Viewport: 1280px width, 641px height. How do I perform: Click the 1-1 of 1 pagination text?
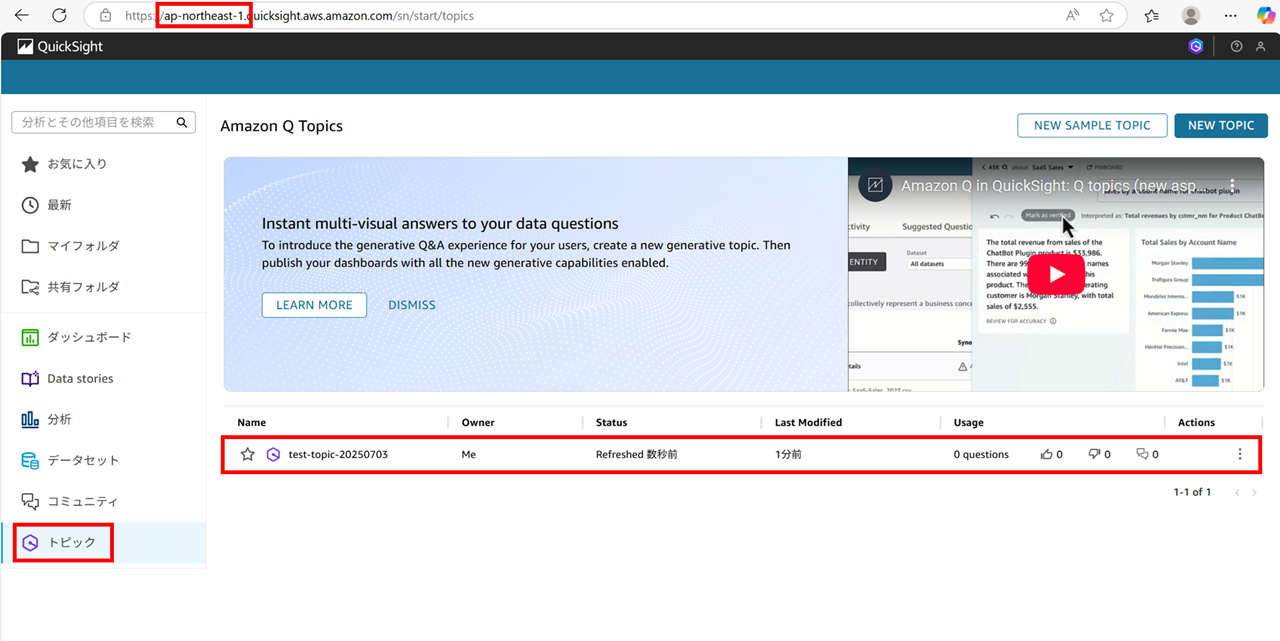tap(1192, 492)
